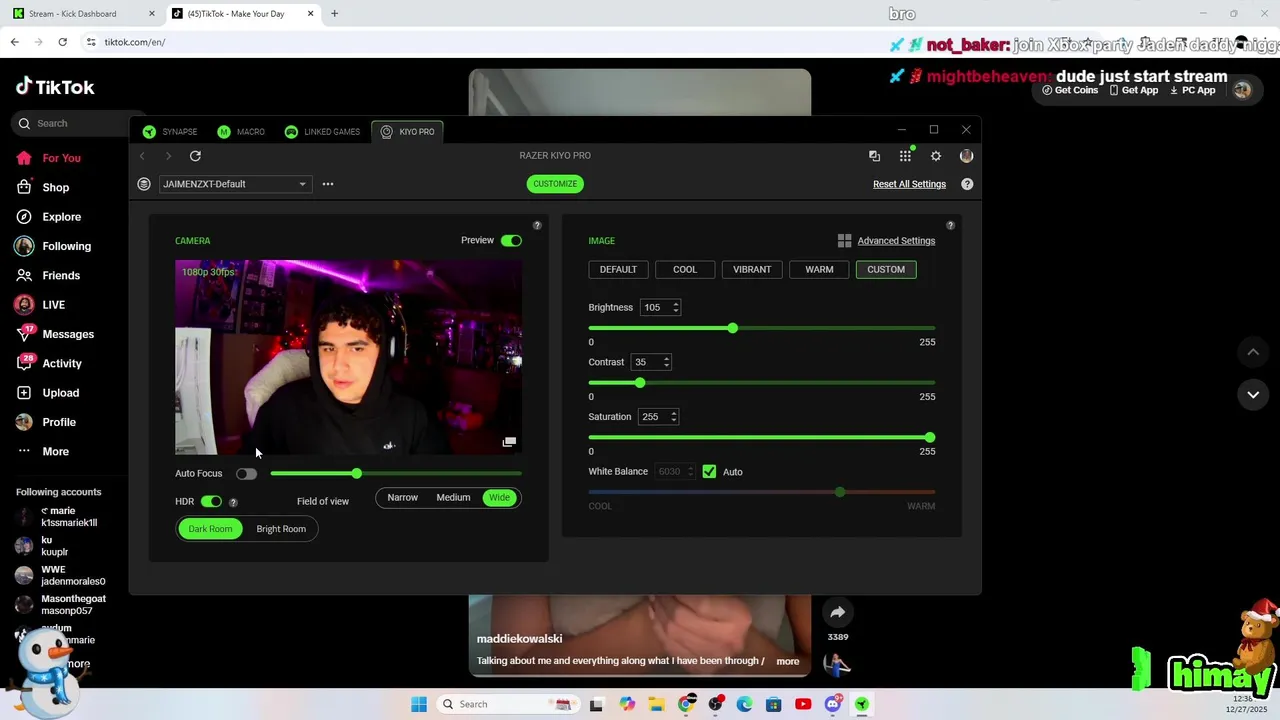Screen dimensions: 1280x720
Task: Open Windows Start menu
Action: (x=419, y=704)
